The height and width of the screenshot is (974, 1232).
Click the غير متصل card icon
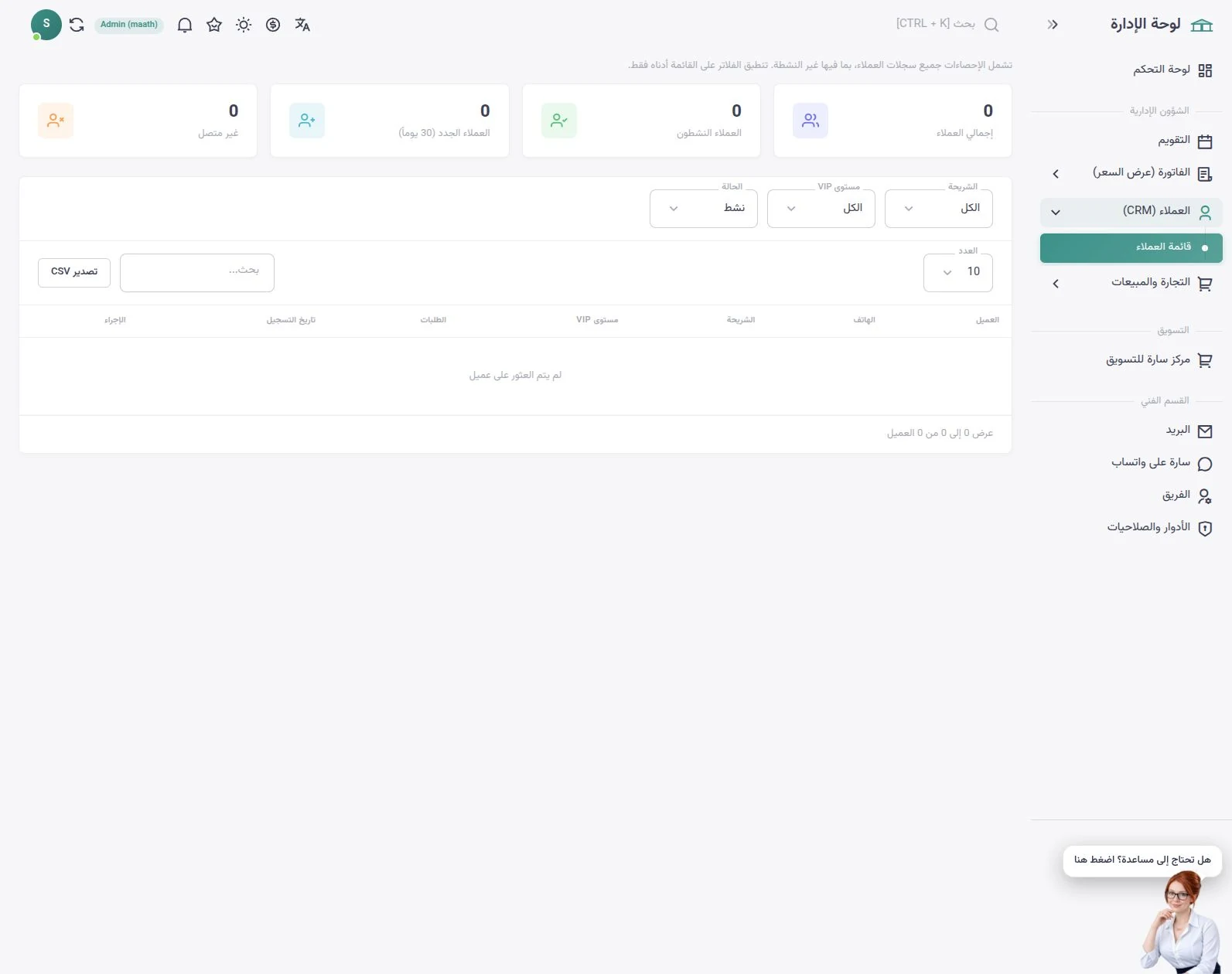(x=56, y=121)
